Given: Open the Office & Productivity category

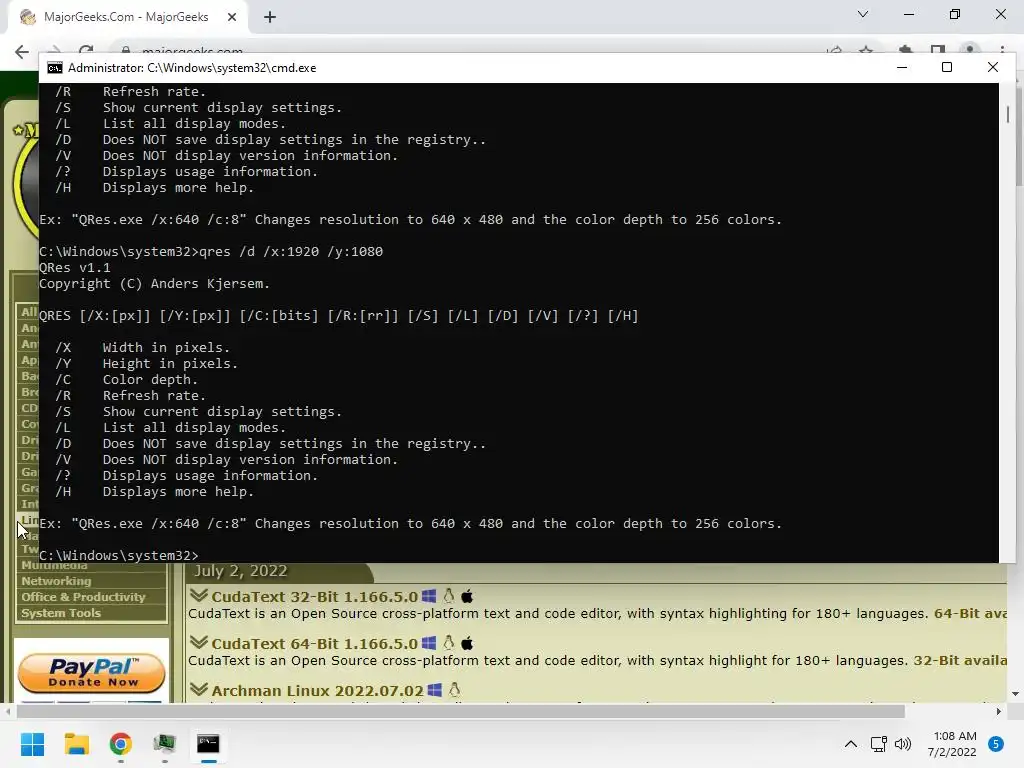Looking at the screenshot, I should point(83,597).
